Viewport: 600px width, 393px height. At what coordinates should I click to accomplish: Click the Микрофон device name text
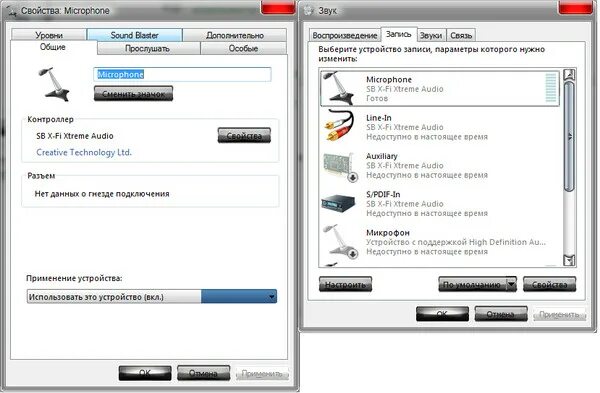[x=388, y=233]
